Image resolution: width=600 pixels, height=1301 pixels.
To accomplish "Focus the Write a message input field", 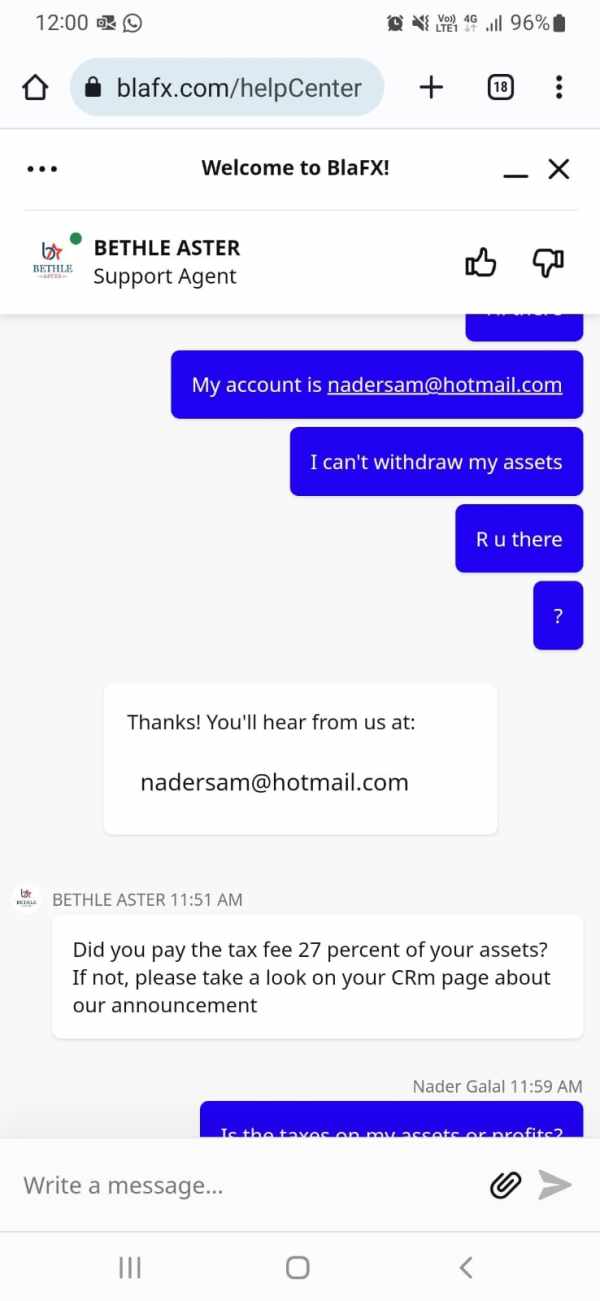I will pyautogui.click(x=250, y=1186).
